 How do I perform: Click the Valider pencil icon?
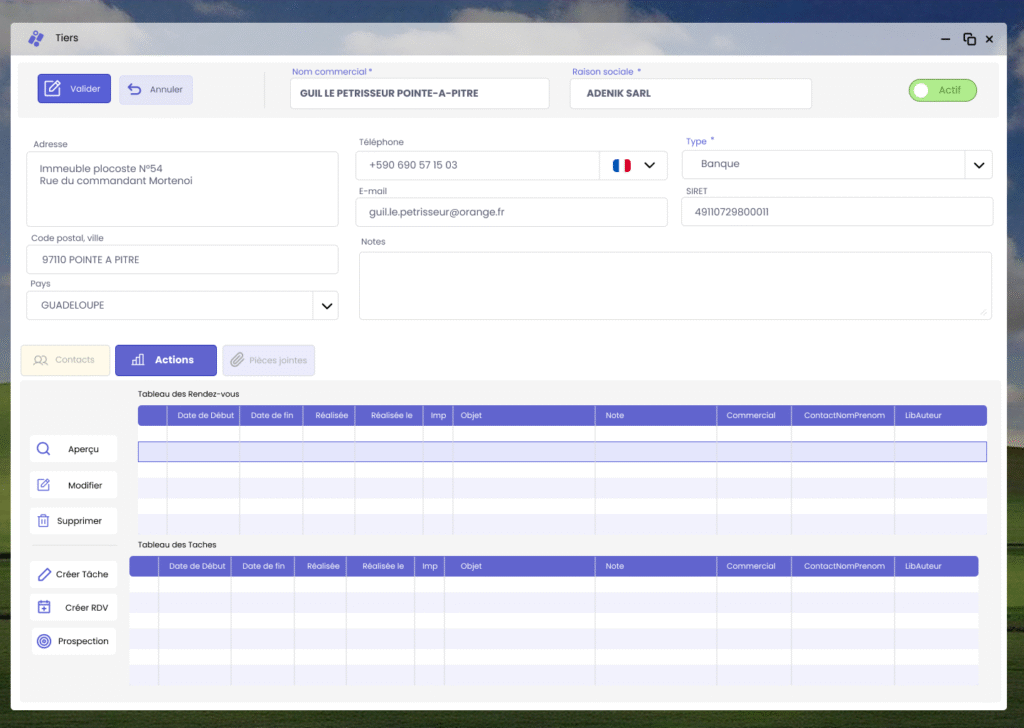pos(53,89)
